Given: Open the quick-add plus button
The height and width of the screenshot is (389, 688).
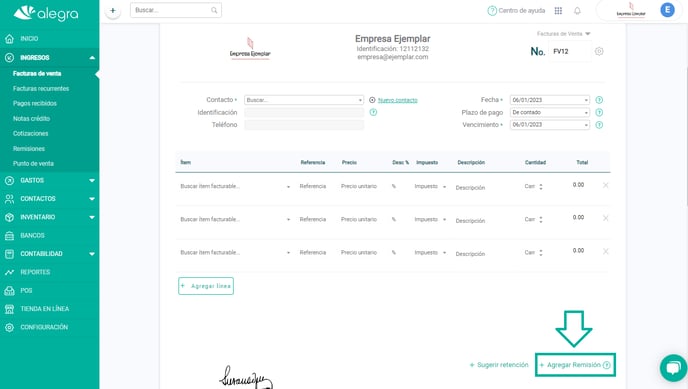Looking at the screenshot, I should [x=113, y=10].
